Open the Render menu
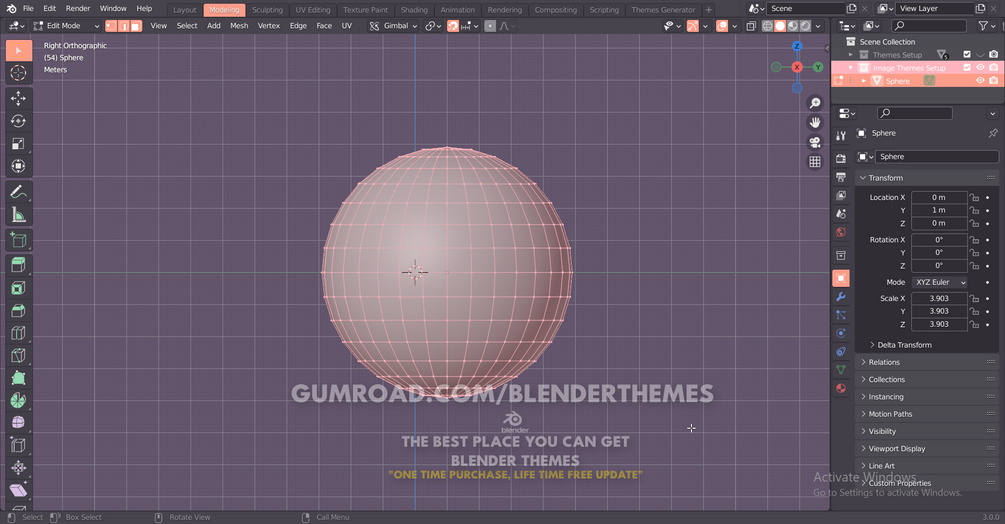Viewport: 1005px width, 524px height. (x=78, y=8)
